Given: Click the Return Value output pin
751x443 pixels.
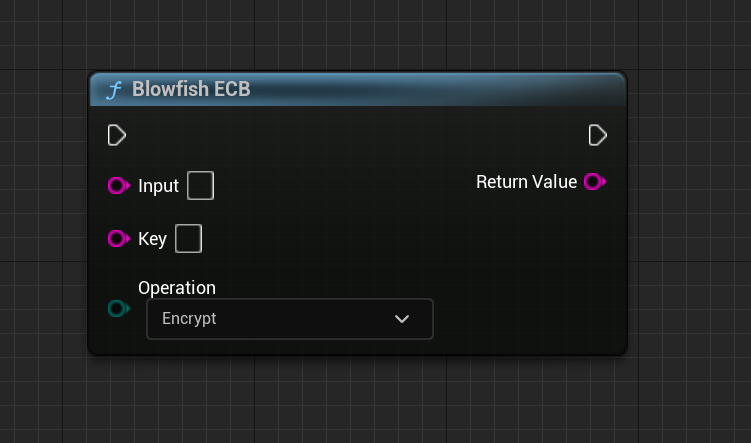Looking at the screenshot, I should (595, 182).
